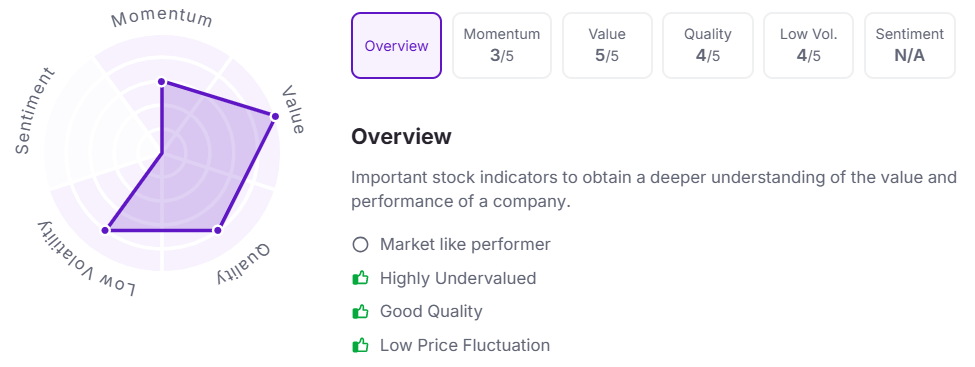This screenshot has width=975, height=367.
Task: Click the thumbs-up icon beside Highly Undervalued
Action: [360, 278]
